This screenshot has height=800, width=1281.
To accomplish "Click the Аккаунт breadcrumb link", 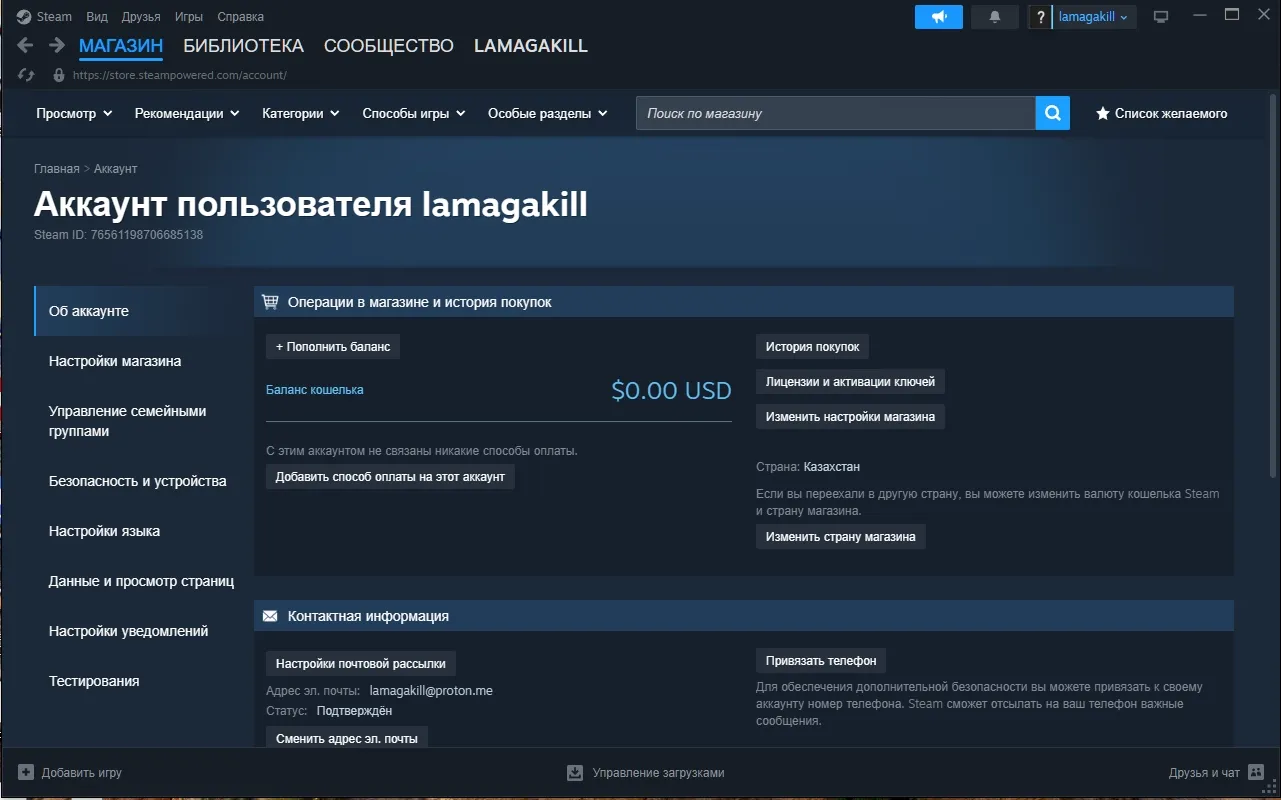I will (116, 169).
